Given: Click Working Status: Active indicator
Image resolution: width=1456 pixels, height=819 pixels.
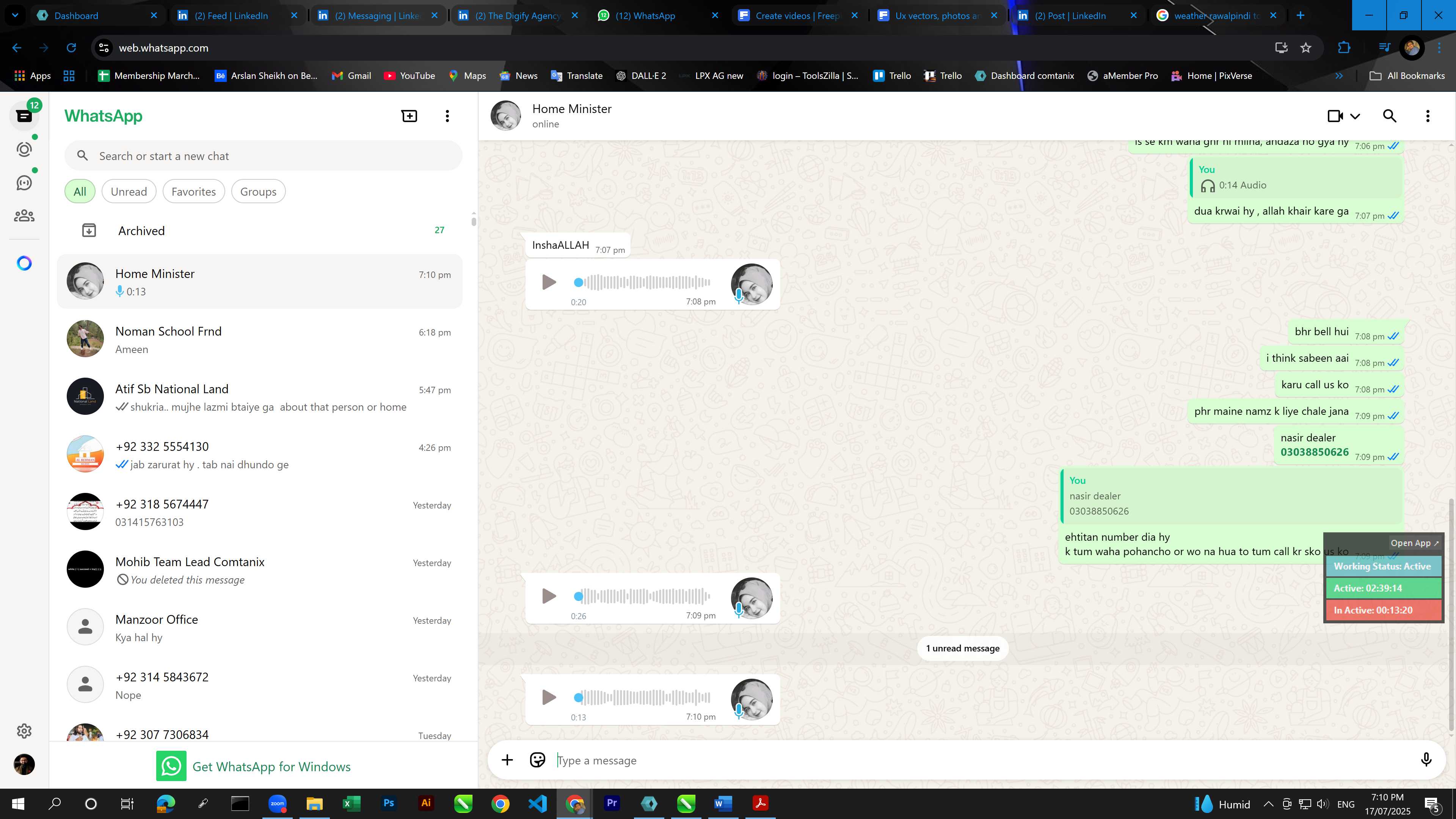Looking at the screenshot, I should pyautogui.click(x=1383, y=566).
